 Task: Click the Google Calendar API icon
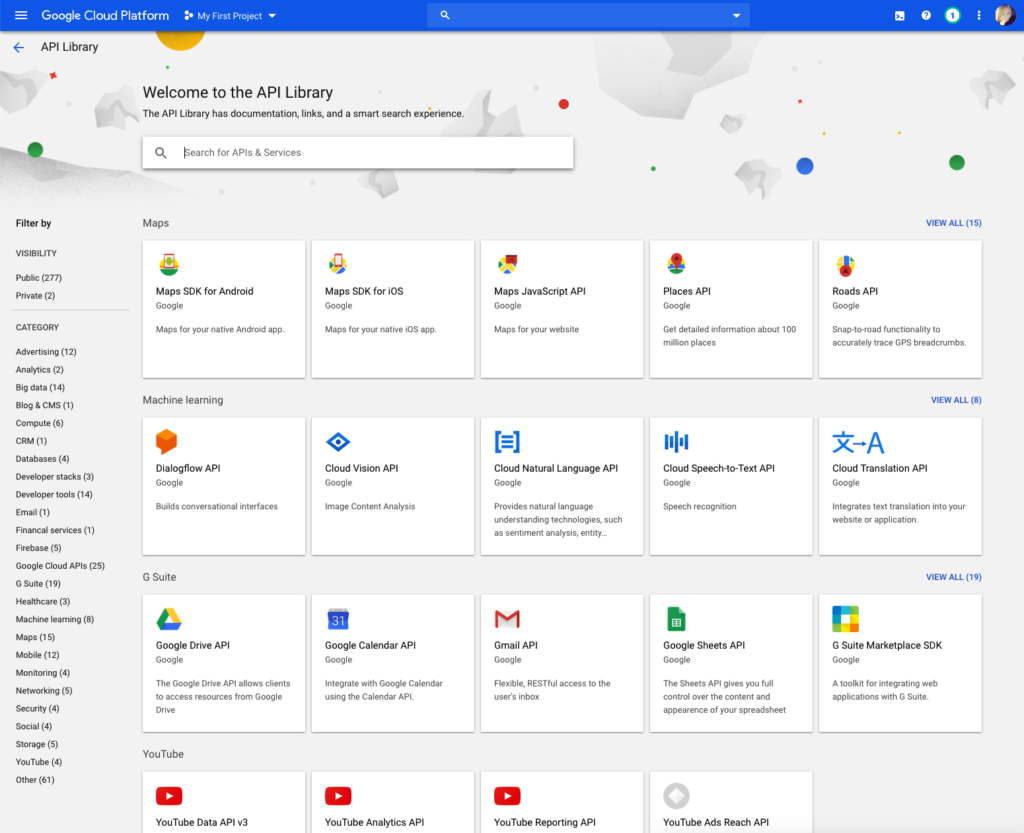[x=338, y=619]
